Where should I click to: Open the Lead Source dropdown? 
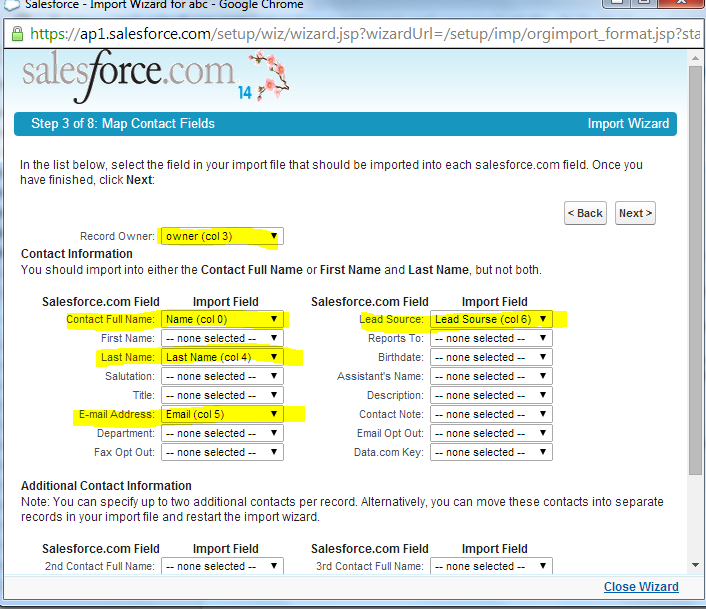click(x=491, y=319)
